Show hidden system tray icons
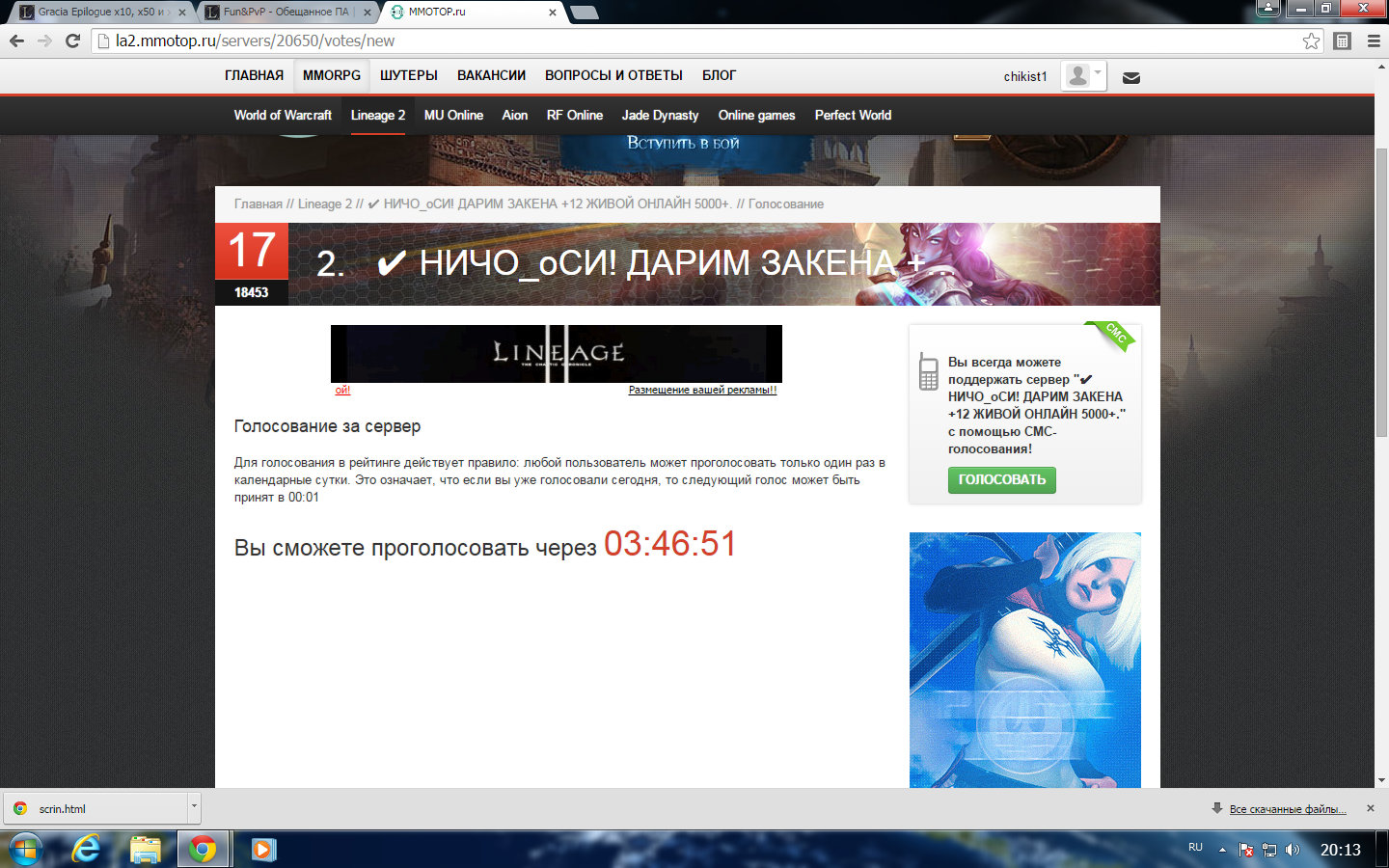 click(x=1222, y=850)
